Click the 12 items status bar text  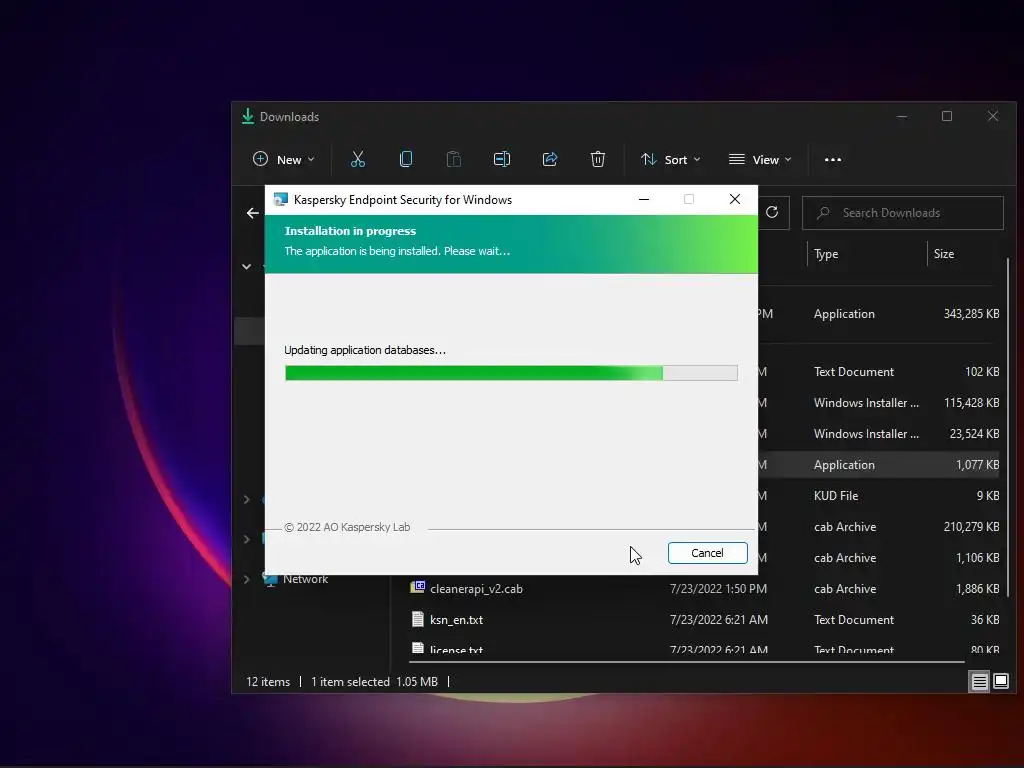(268, 682)
